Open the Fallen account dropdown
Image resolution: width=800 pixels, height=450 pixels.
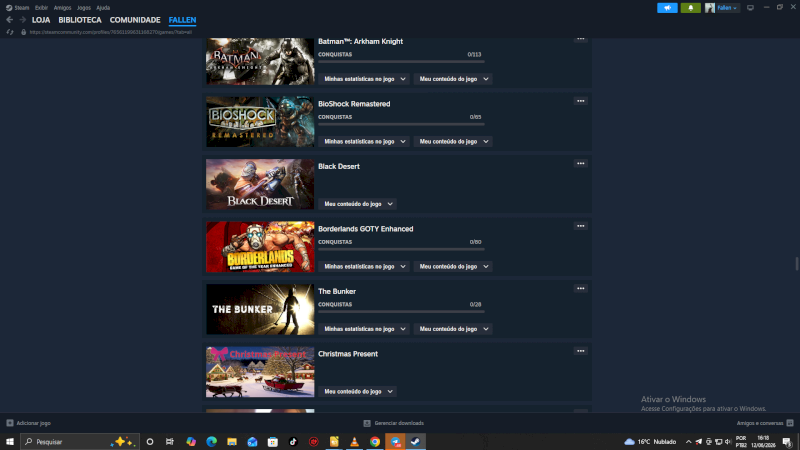727,8
